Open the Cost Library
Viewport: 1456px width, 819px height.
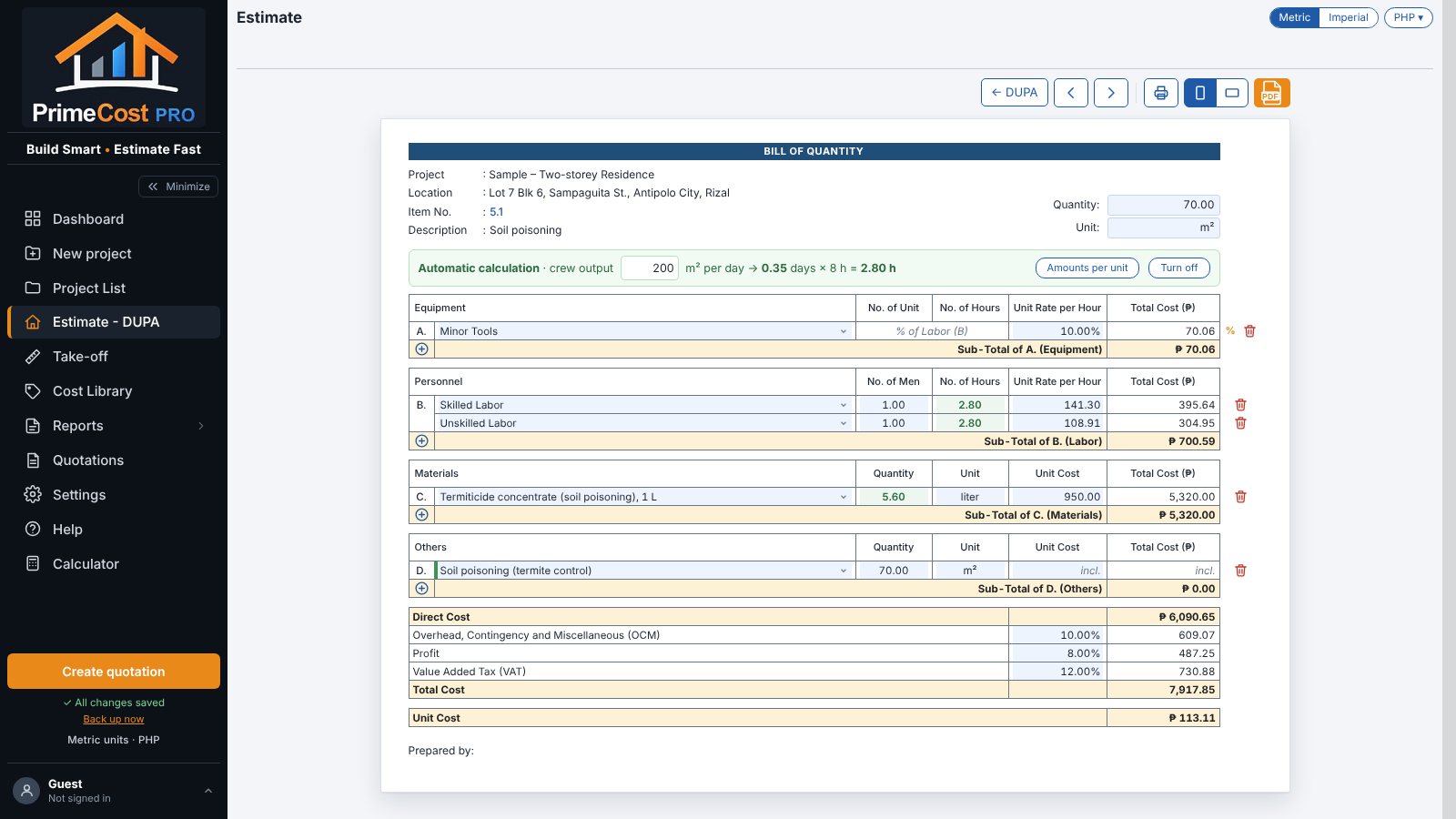coord(114,391)
